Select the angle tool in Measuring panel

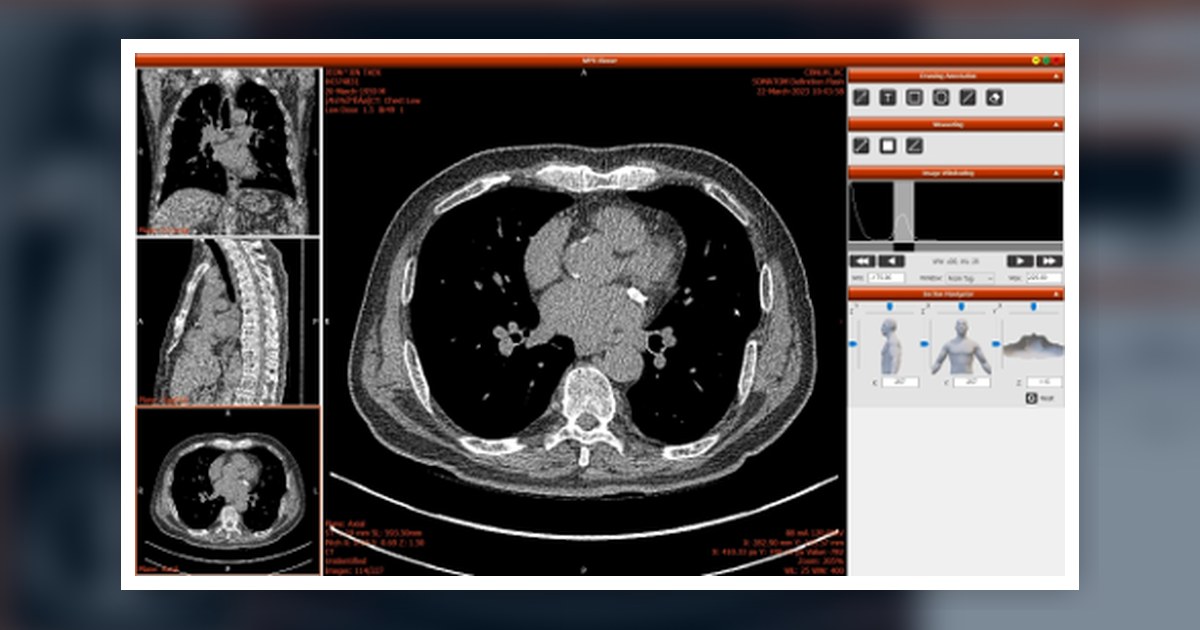tap(914, 146)
